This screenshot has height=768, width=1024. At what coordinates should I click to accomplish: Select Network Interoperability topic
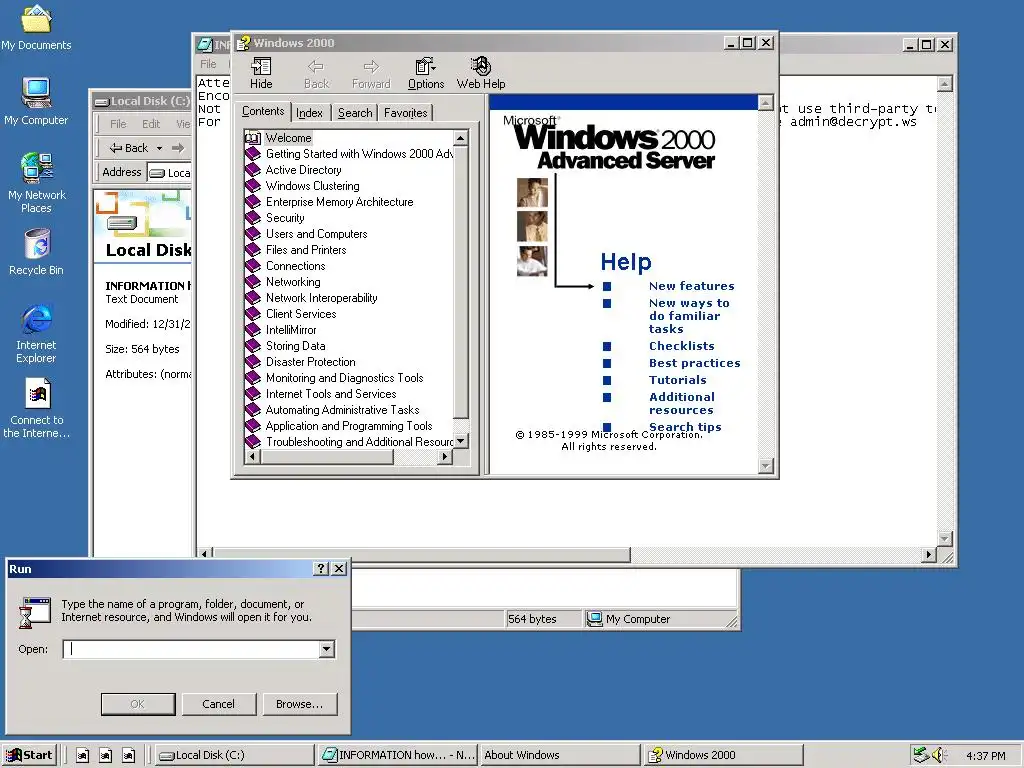pyautogui.click(x=321, y=298)
